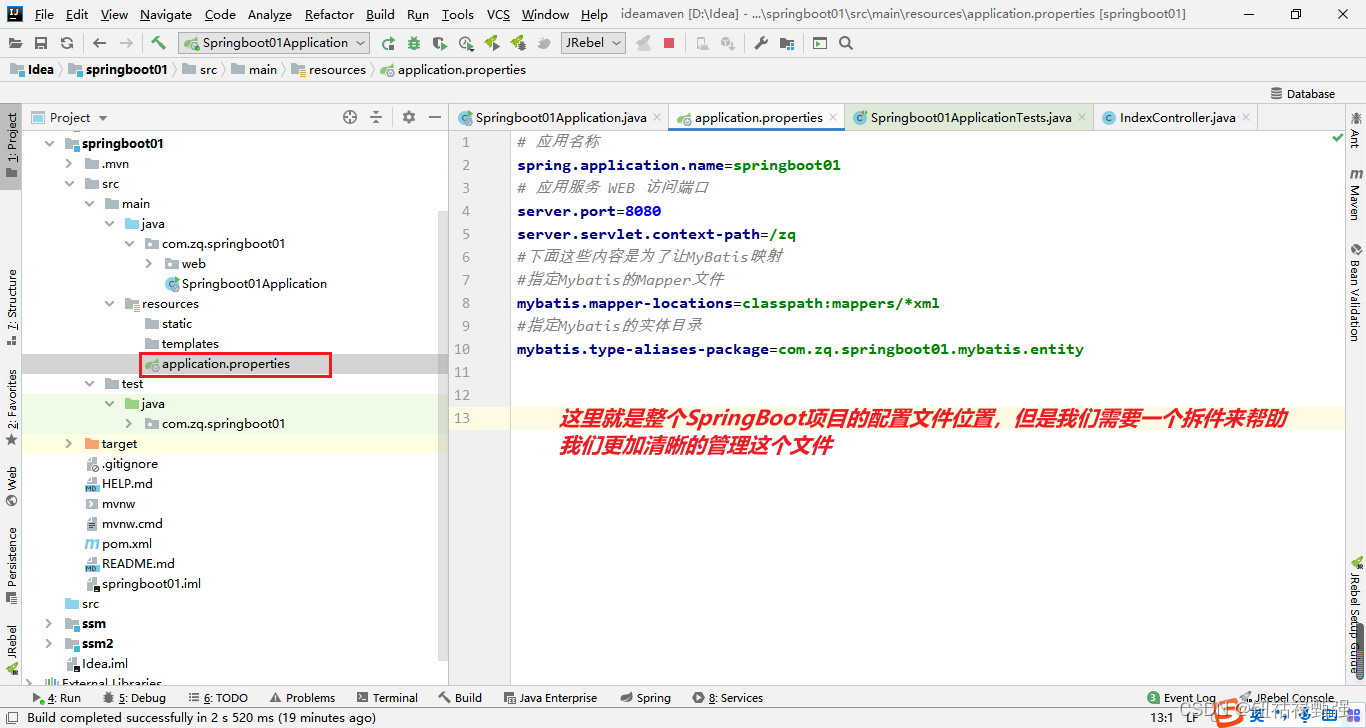Click the 13:1 cursor position in status bar
The image size is (1366, 728).
(1162, 717)
